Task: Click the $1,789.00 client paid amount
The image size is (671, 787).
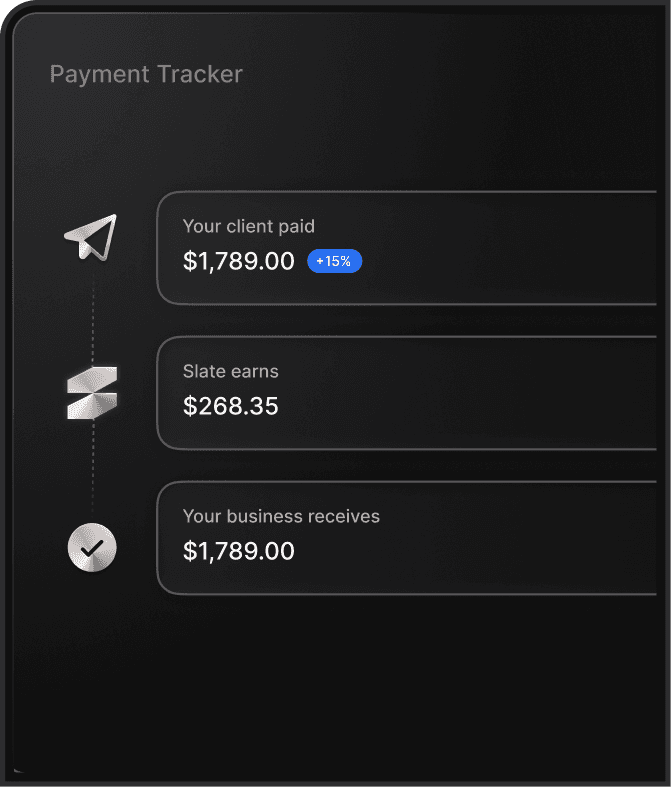Action: tap(239, 262)
